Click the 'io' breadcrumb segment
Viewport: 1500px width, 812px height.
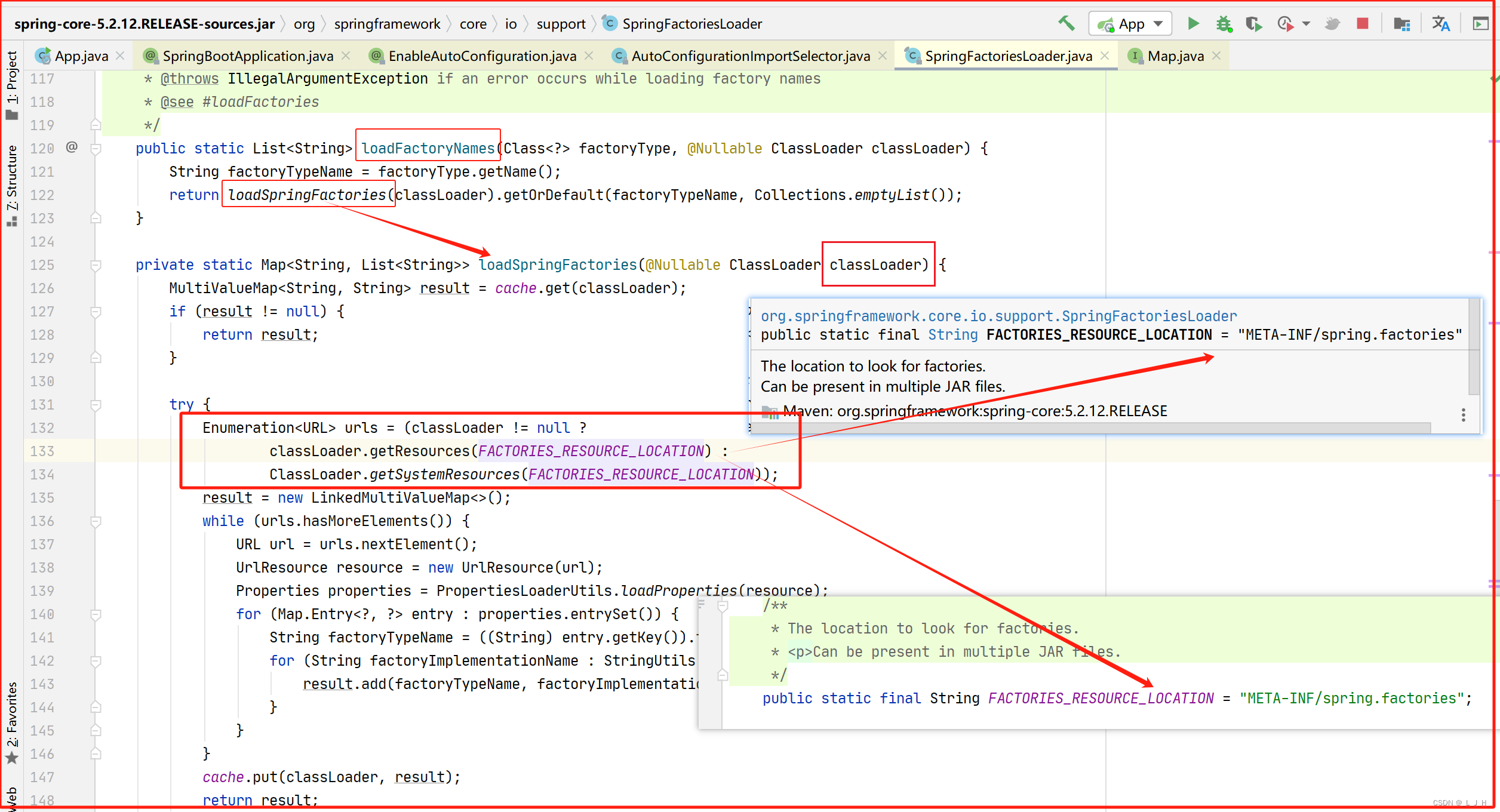point(511,24)
